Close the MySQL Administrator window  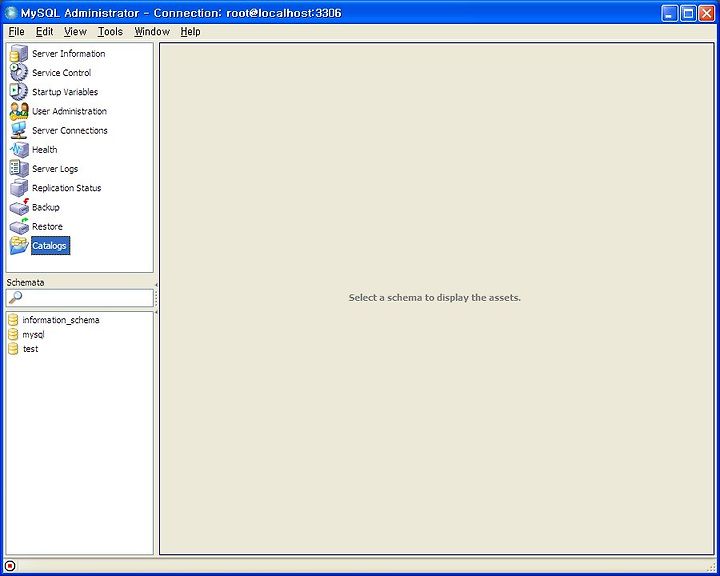(706, 13)
